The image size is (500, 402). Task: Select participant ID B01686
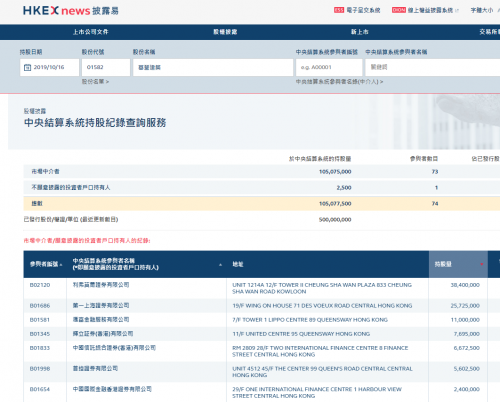click(x=40, y=306)
